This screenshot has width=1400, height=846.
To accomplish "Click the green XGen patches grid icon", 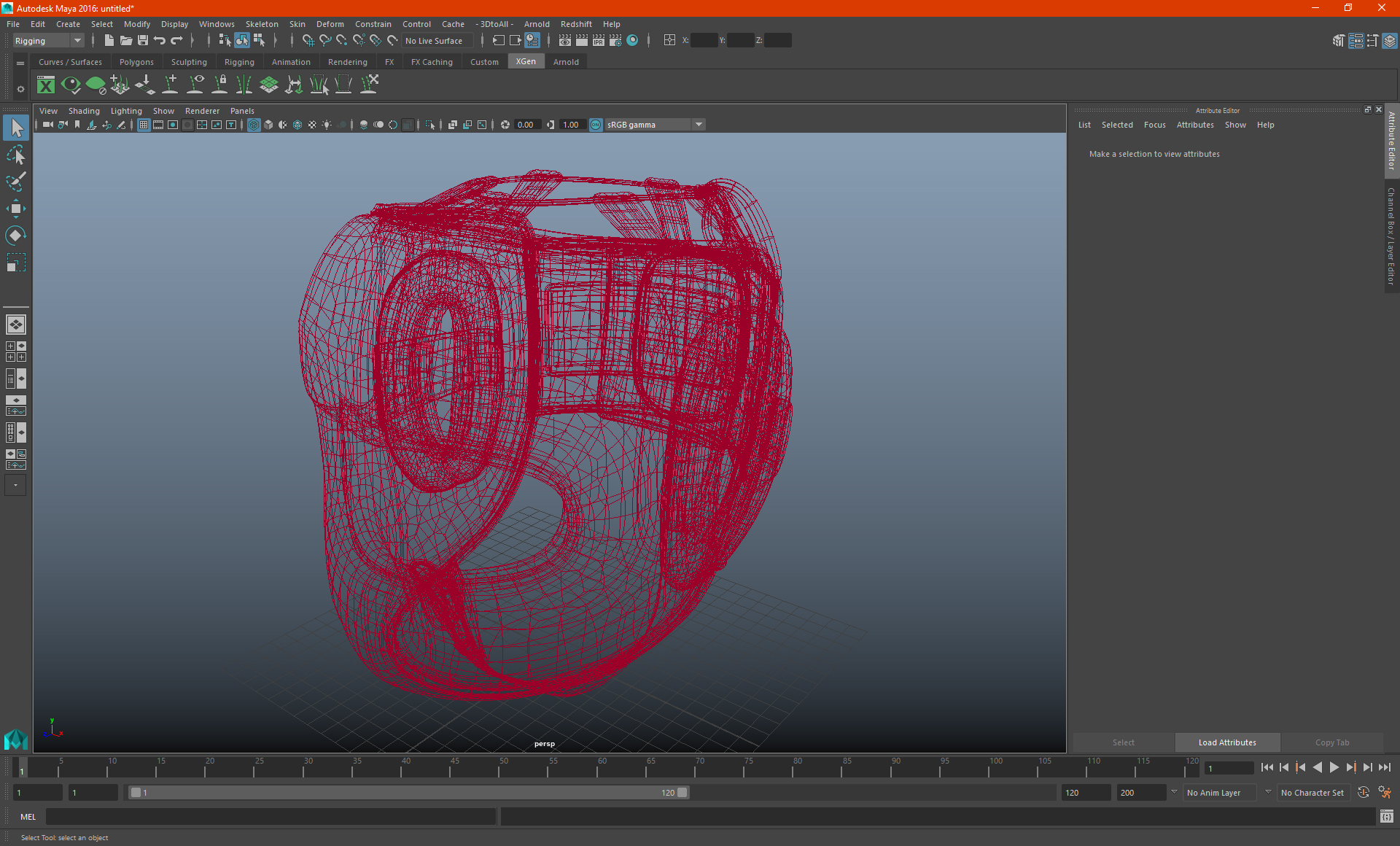I will 269,85.
